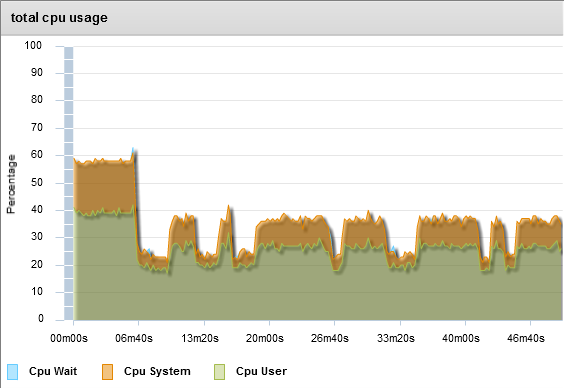Click the Percentage y-axis title
Viewport: 564px width, 388px height.
pyautogui.click(x=11, y=184)
